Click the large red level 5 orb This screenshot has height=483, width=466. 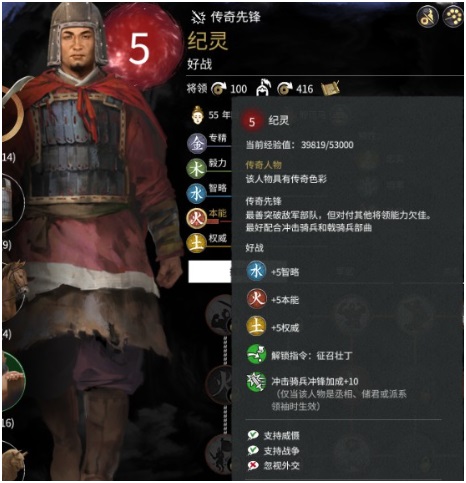click(140, 48)
